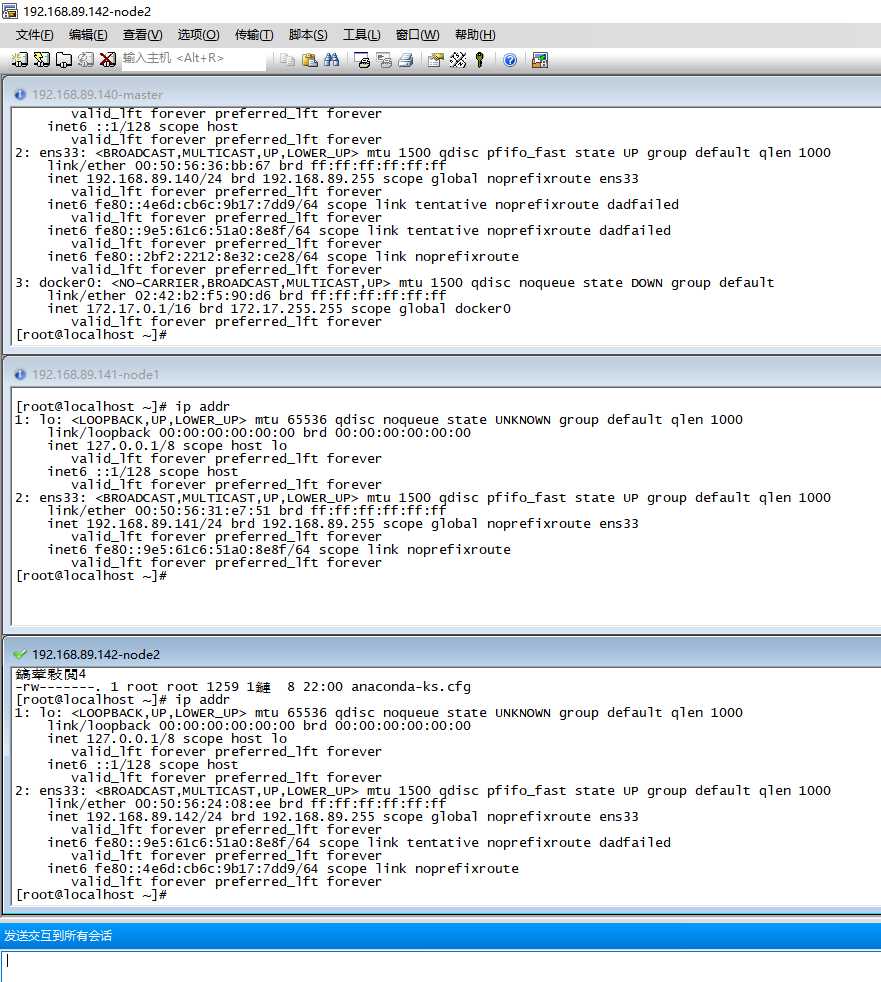The image size is (881, 982).
Task: Open Session Options toolbar icon
Action: [435, 59]
